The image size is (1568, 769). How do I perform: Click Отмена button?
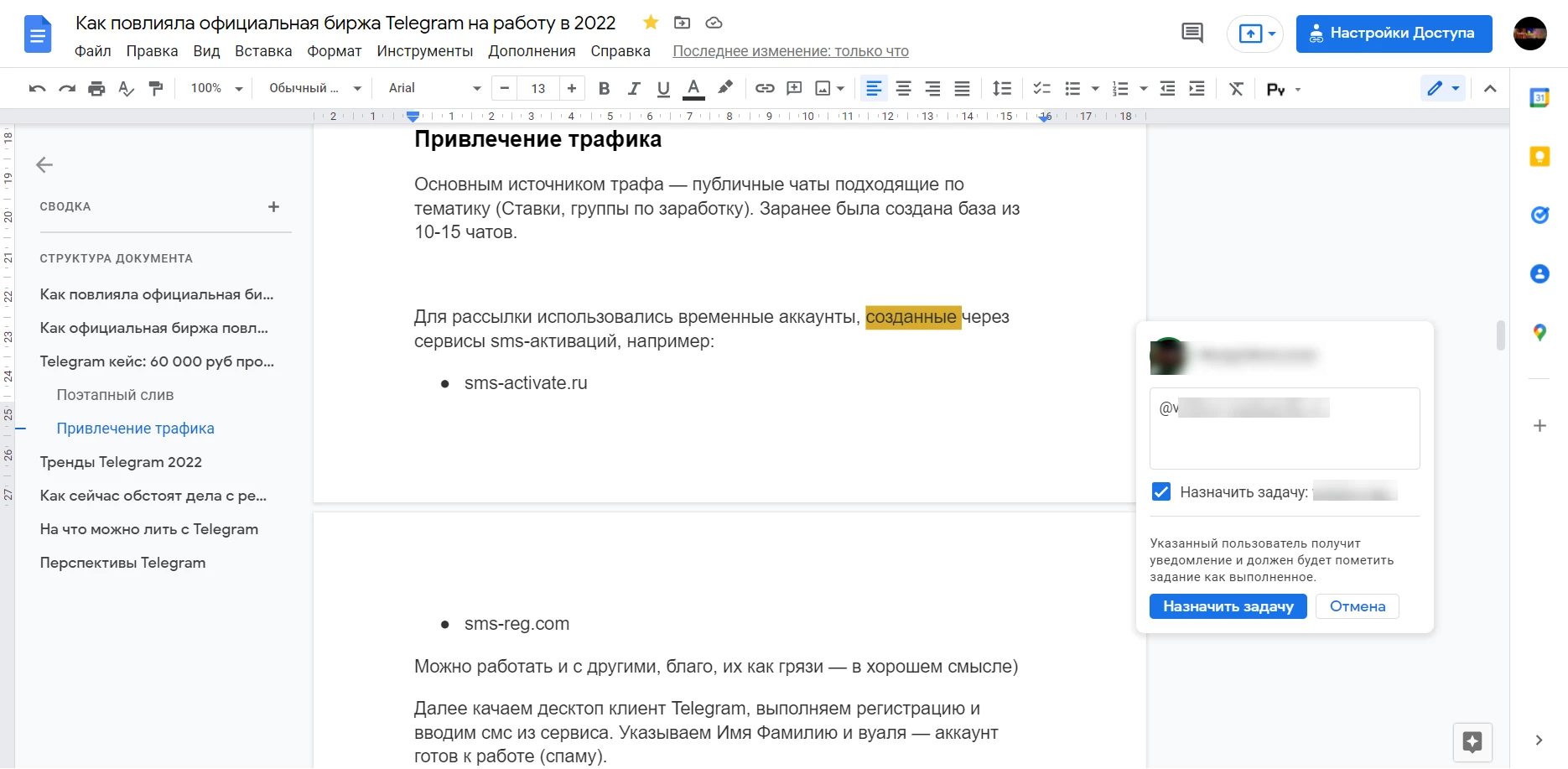1358,606
